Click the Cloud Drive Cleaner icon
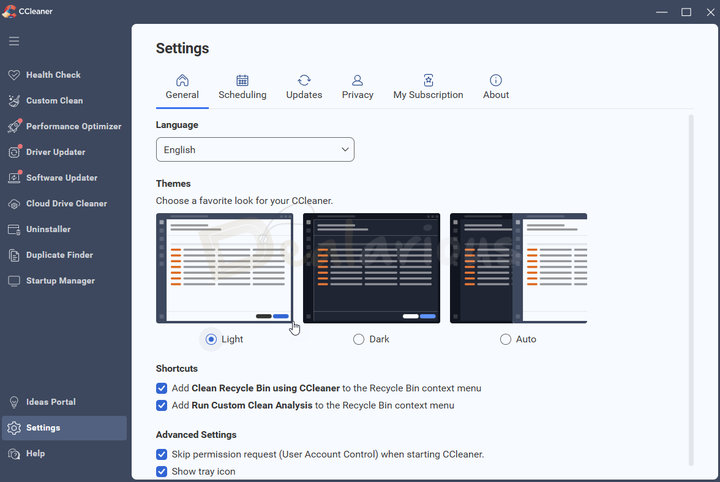 tap(14, 204)
